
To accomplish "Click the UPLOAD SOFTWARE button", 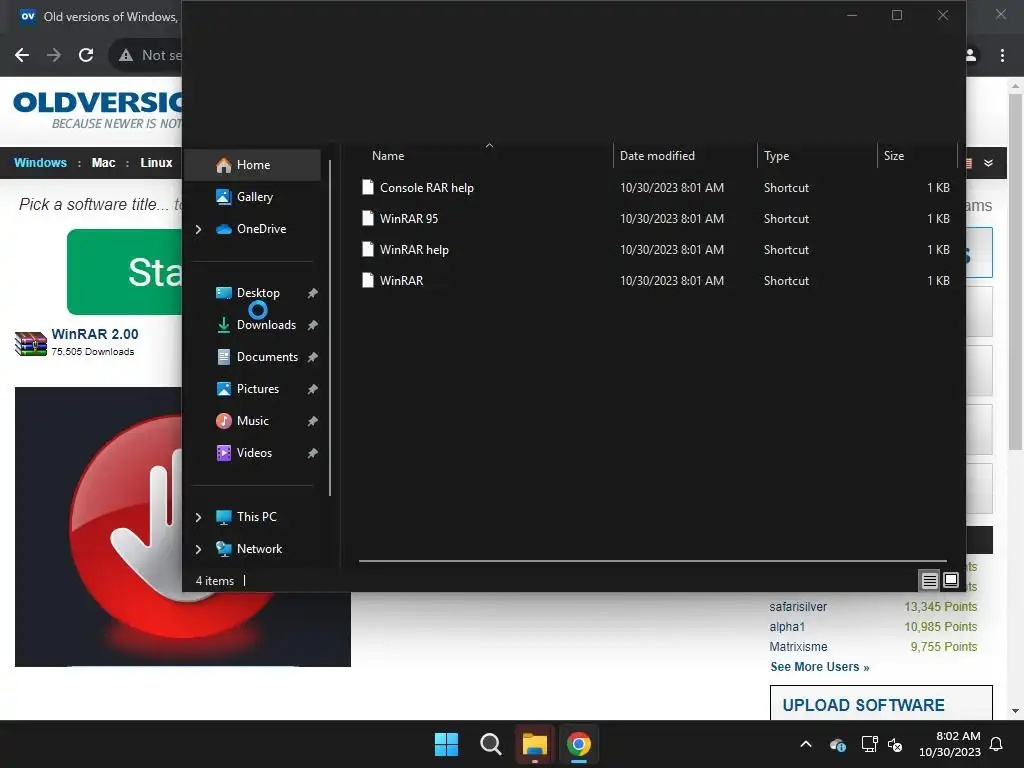I will (881, 703).
